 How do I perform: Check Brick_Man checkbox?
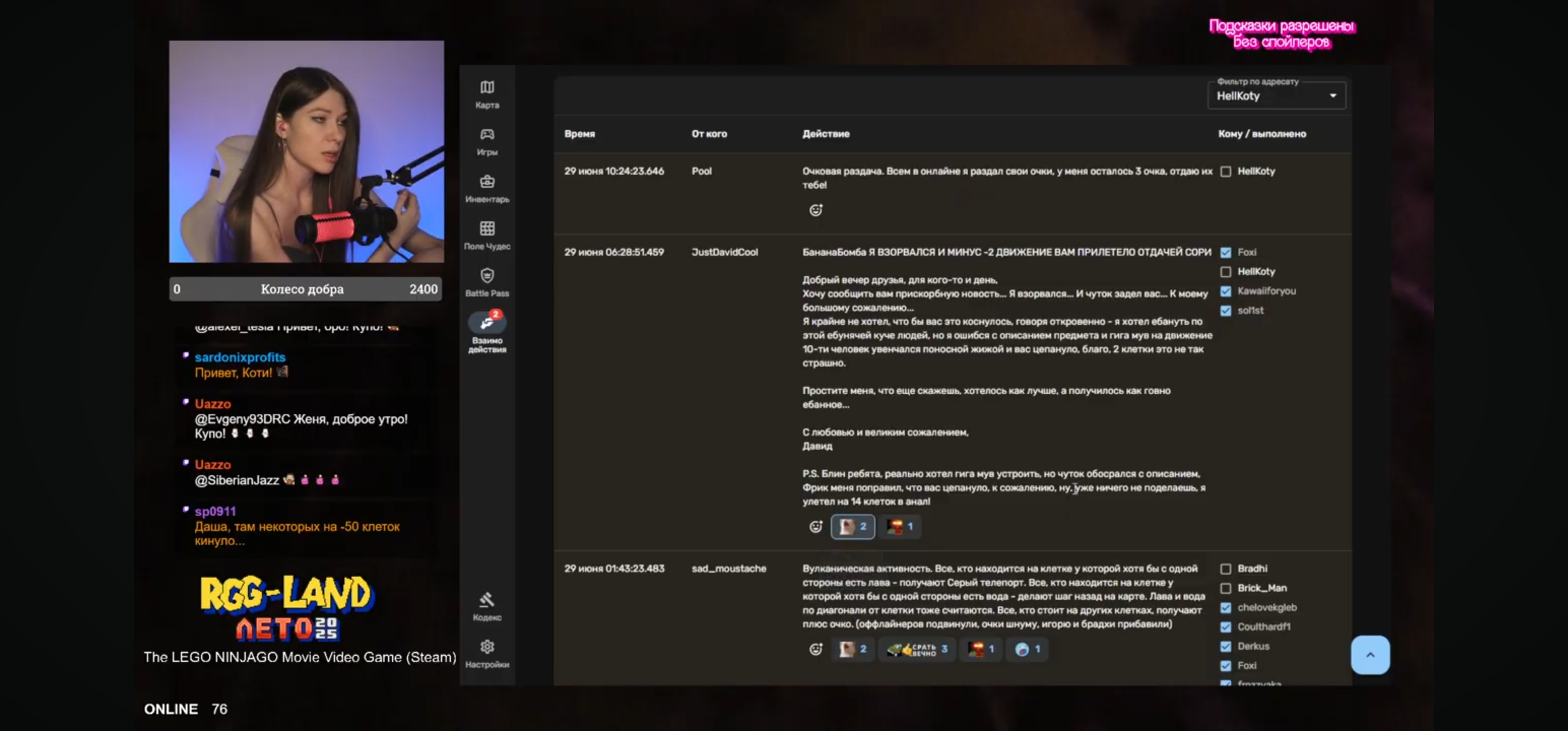pos(1225,588)
